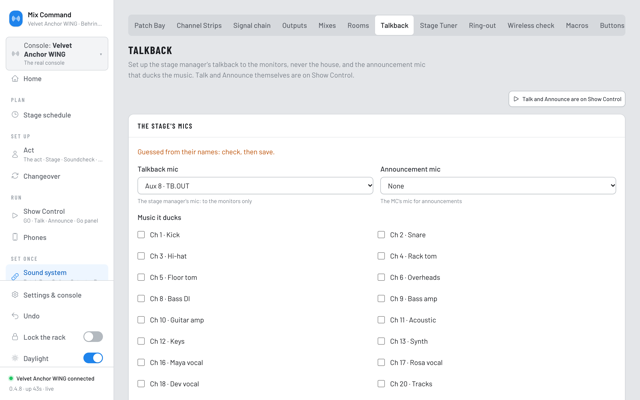Screen dimensions: 640x400
Task: Enable ducking for Ch 6 - Overheads
Action: (x=381, y=277)
